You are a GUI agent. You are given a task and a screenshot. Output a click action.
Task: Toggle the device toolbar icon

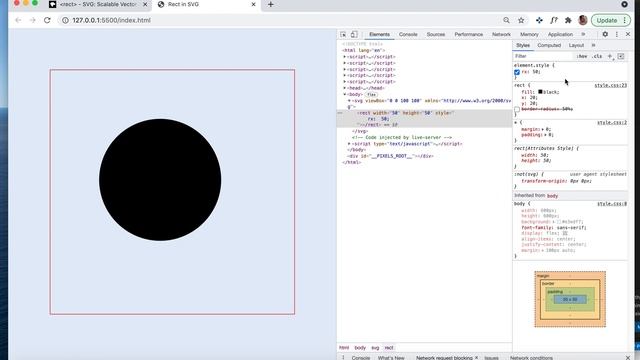(x=354, y=34)
